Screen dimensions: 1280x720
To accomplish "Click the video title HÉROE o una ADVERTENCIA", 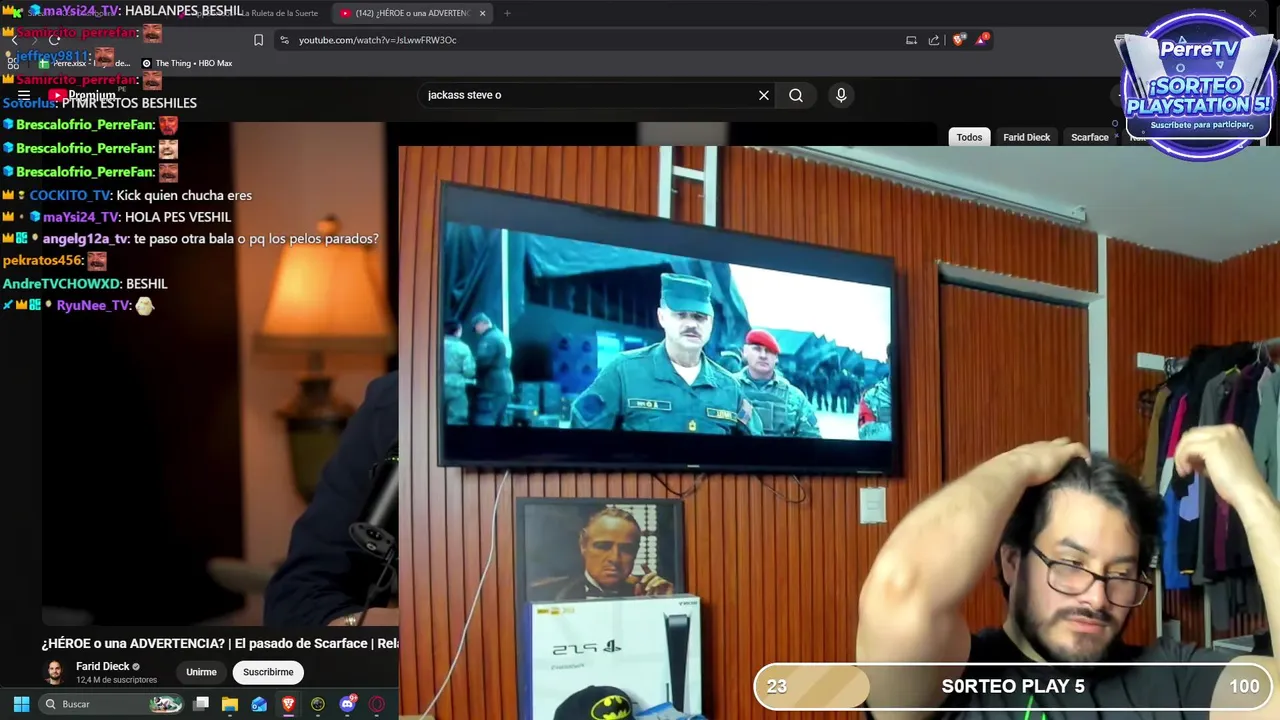I will (x=220, y=643).
